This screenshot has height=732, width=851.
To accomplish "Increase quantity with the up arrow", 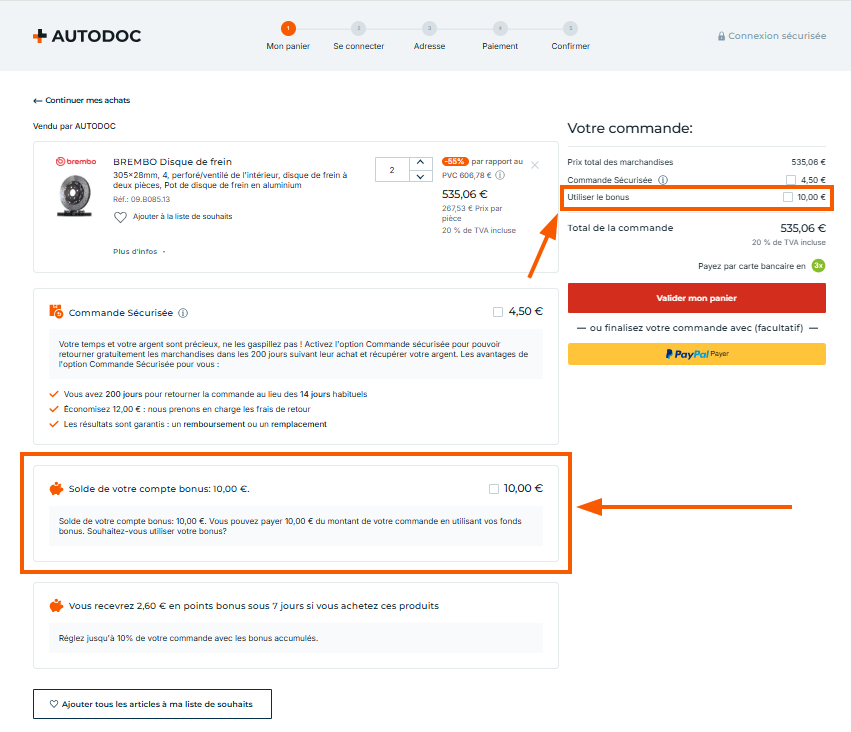I will click(x=420, y=162).
